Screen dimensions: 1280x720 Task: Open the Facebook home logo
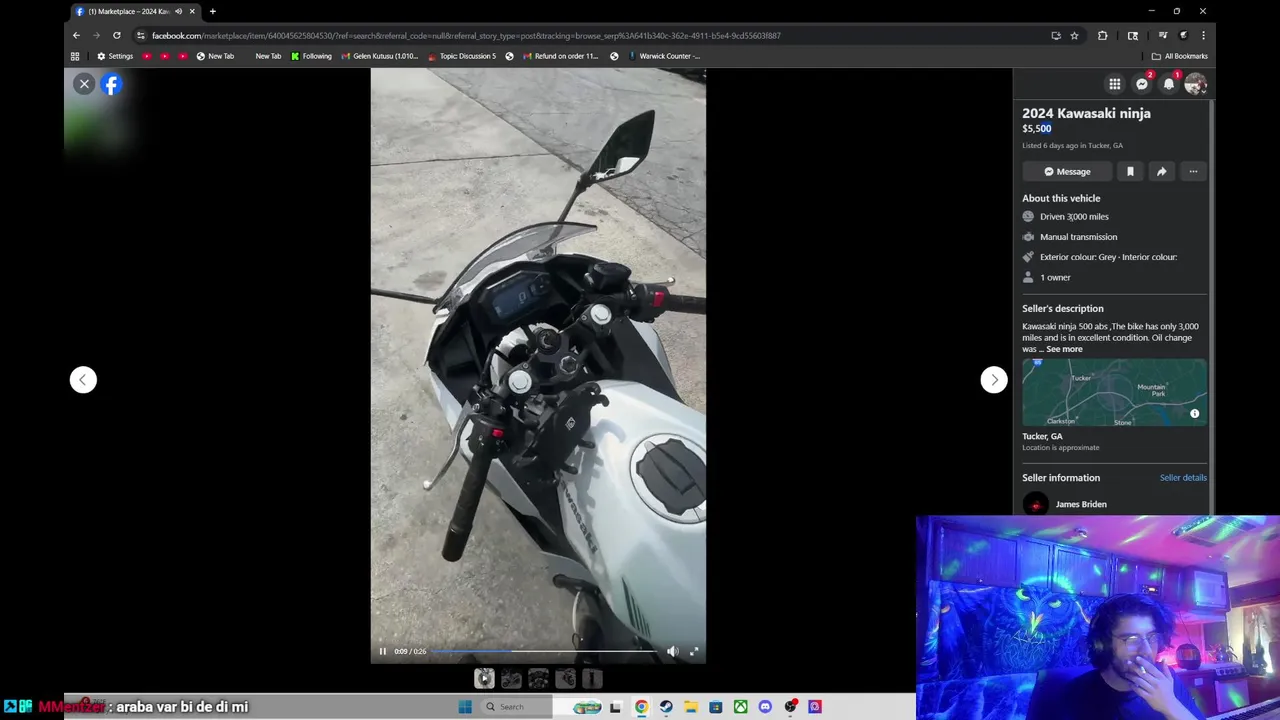pyautogui.click(x=111, y=84)
